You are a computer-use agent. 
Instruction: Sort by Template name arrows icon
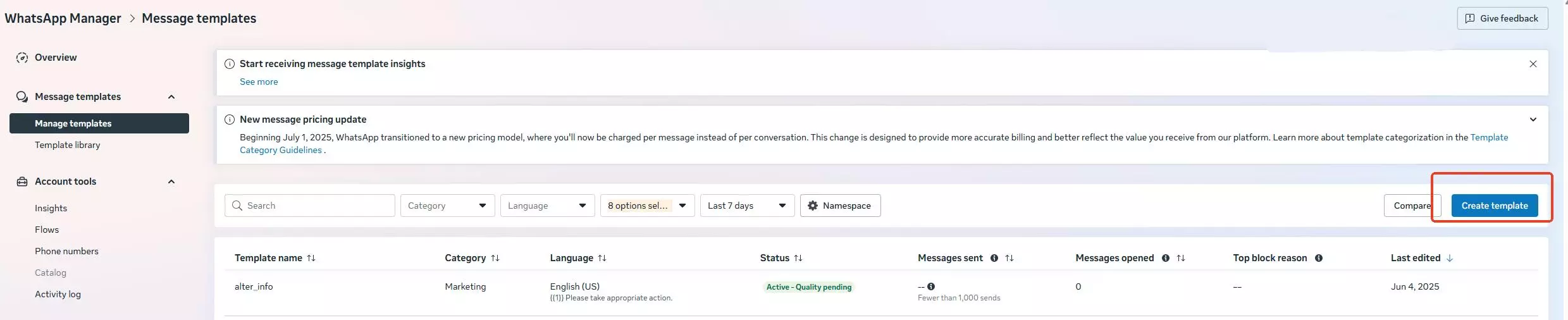pyautogui.click(x=311, y=258)
